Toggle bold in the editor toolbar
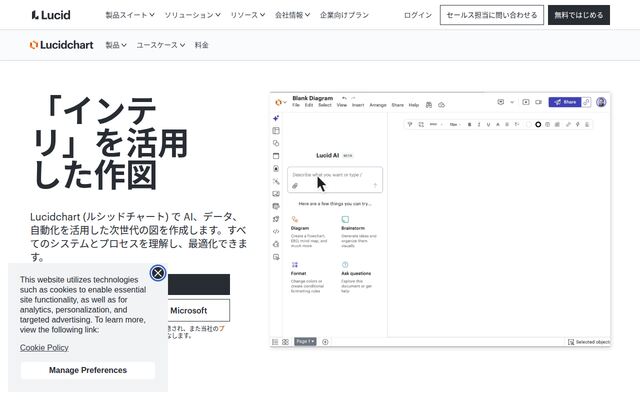 coord(469,124)
